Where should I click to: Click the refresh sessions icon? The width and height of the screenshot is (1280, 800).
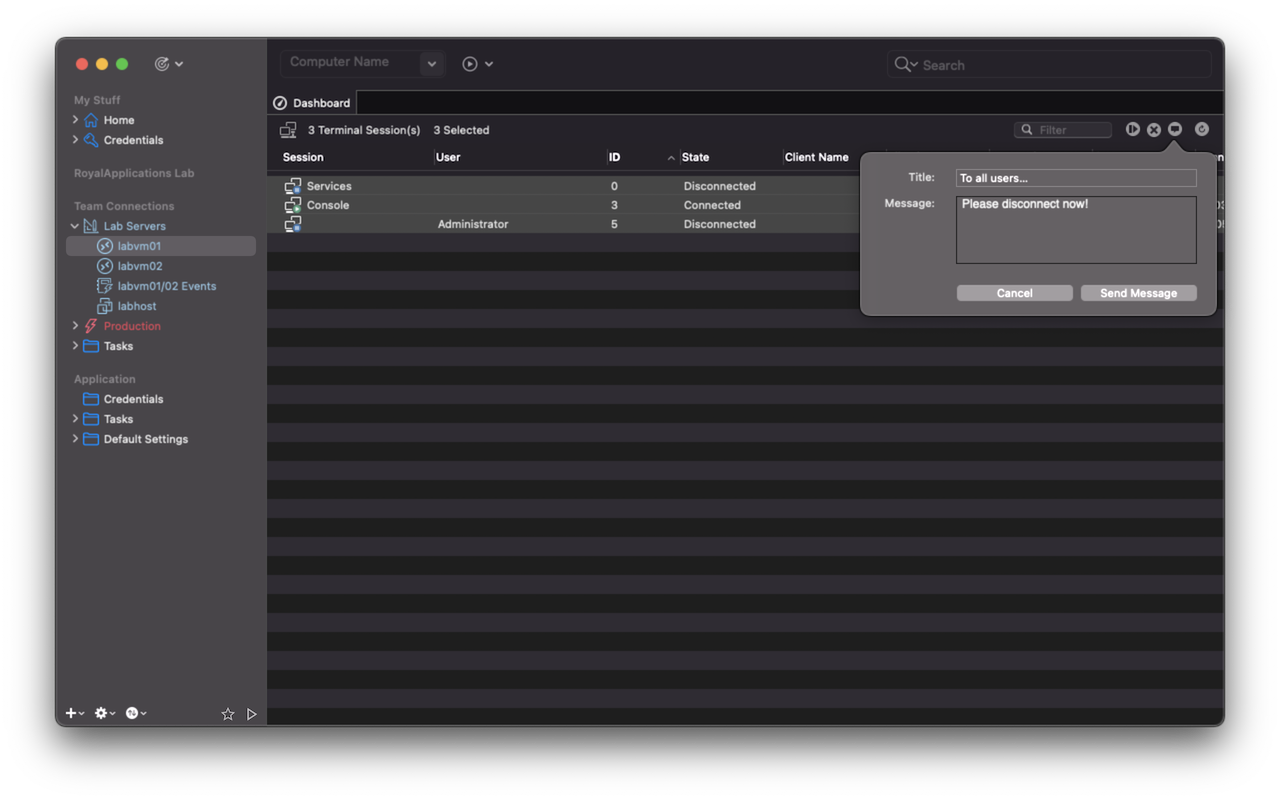coord(1201,129)
